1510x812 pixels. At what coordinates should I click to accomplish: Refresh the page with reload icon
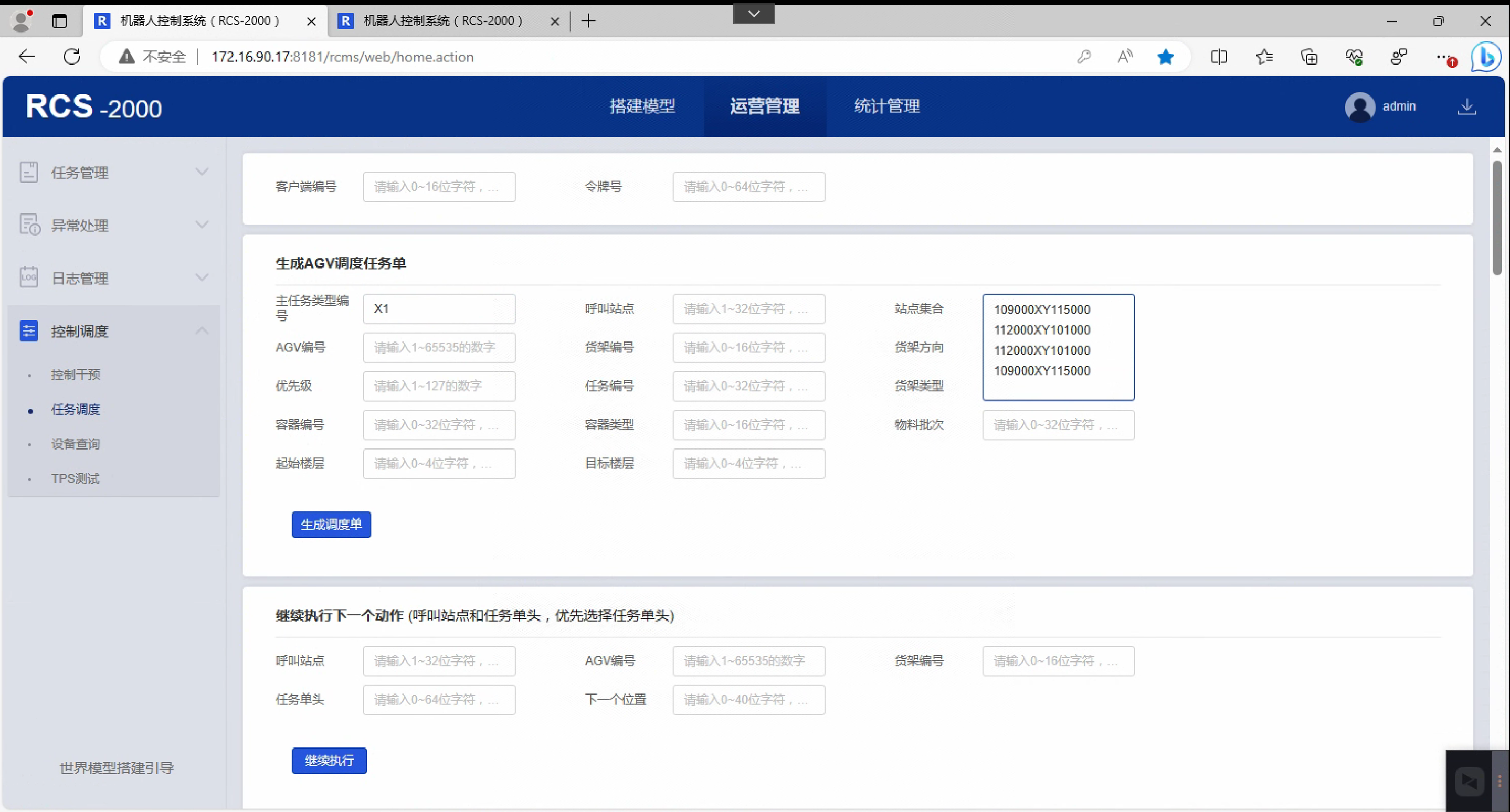pos(72,57)
